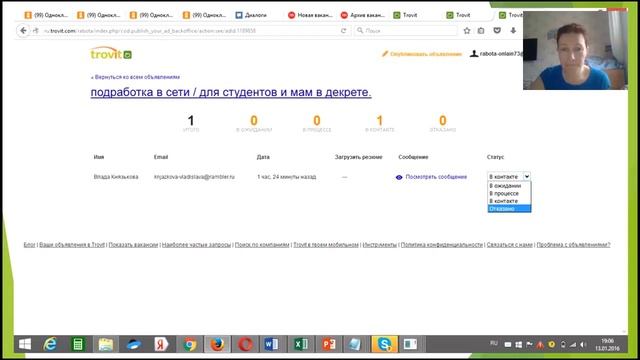Click the user account icon beside rabota-onlain73
This screenshot has width=640, height=360.
tap(474, 53)
